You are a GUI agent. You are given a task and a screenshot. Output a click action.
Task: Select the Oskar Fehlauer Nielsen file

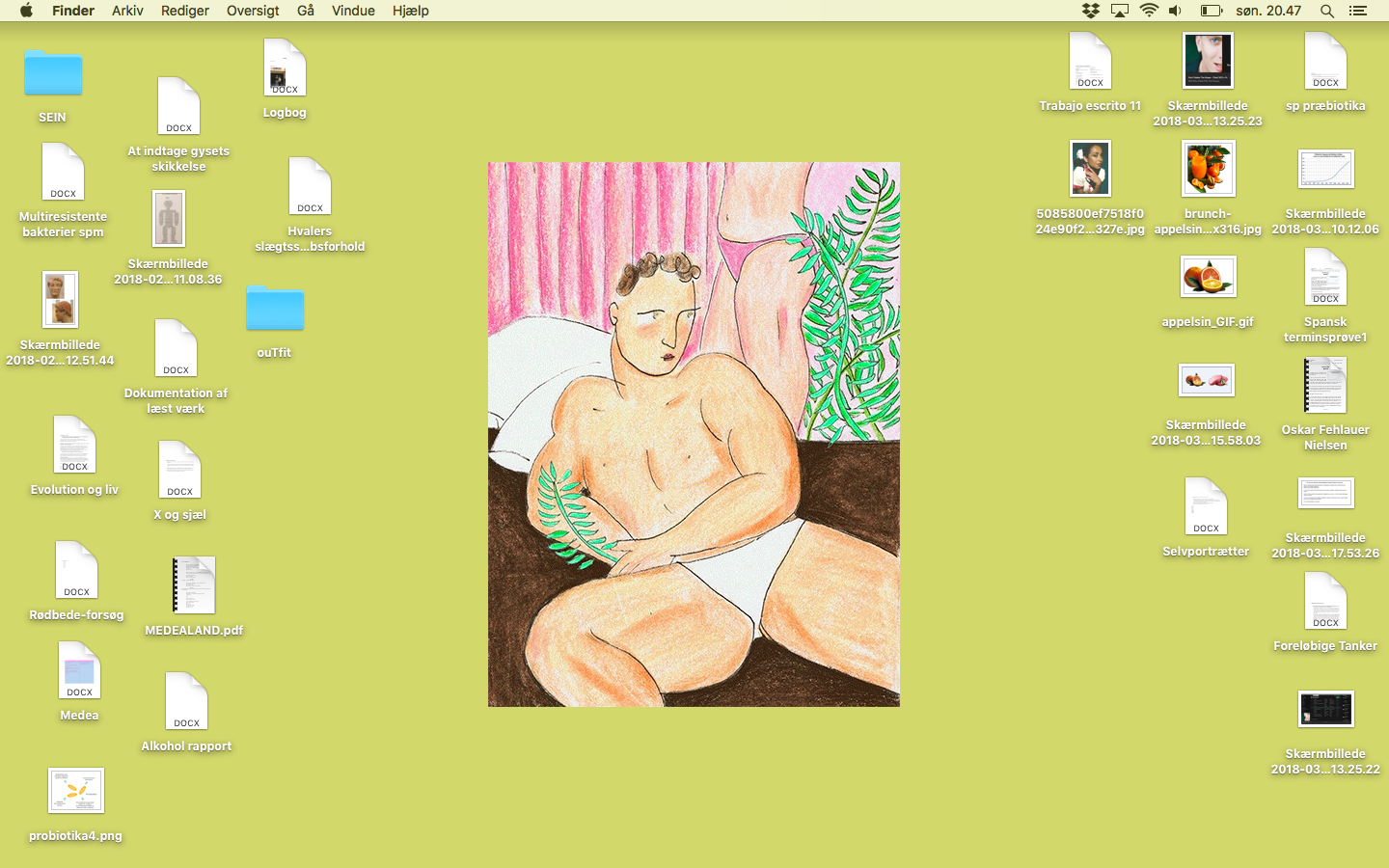point(1325,386)
